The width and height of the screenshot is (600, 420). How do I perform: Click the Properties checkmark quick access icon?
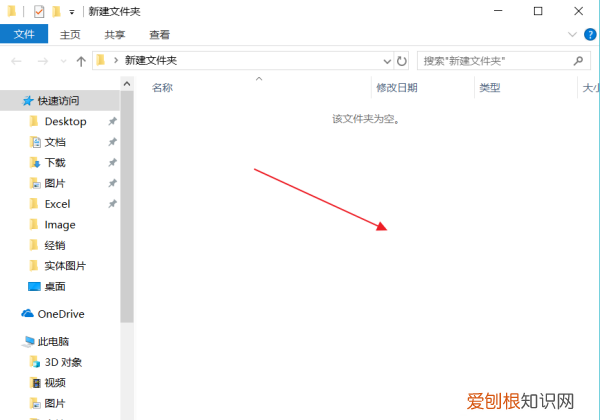[39, 12]
